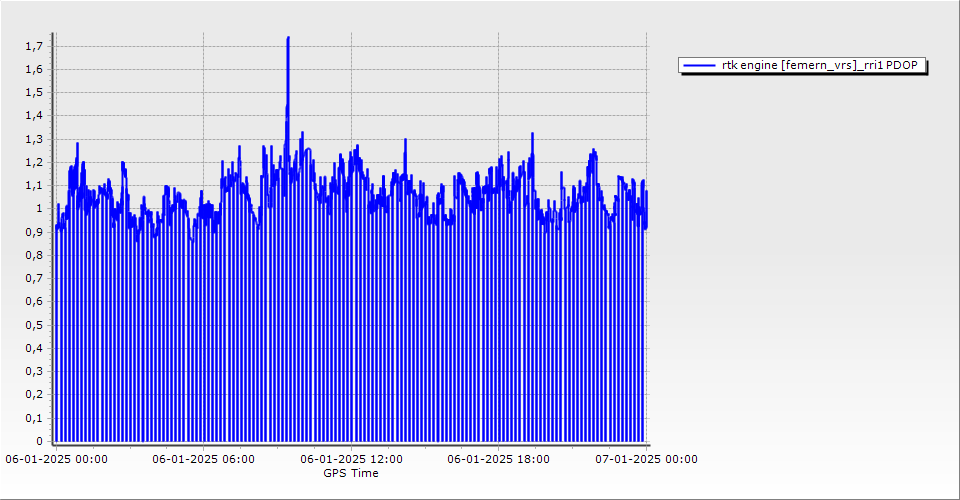Click the 0,1 y-axis tick label
The height and width of the screenshot is (500, 960).
tap(34, 418)
